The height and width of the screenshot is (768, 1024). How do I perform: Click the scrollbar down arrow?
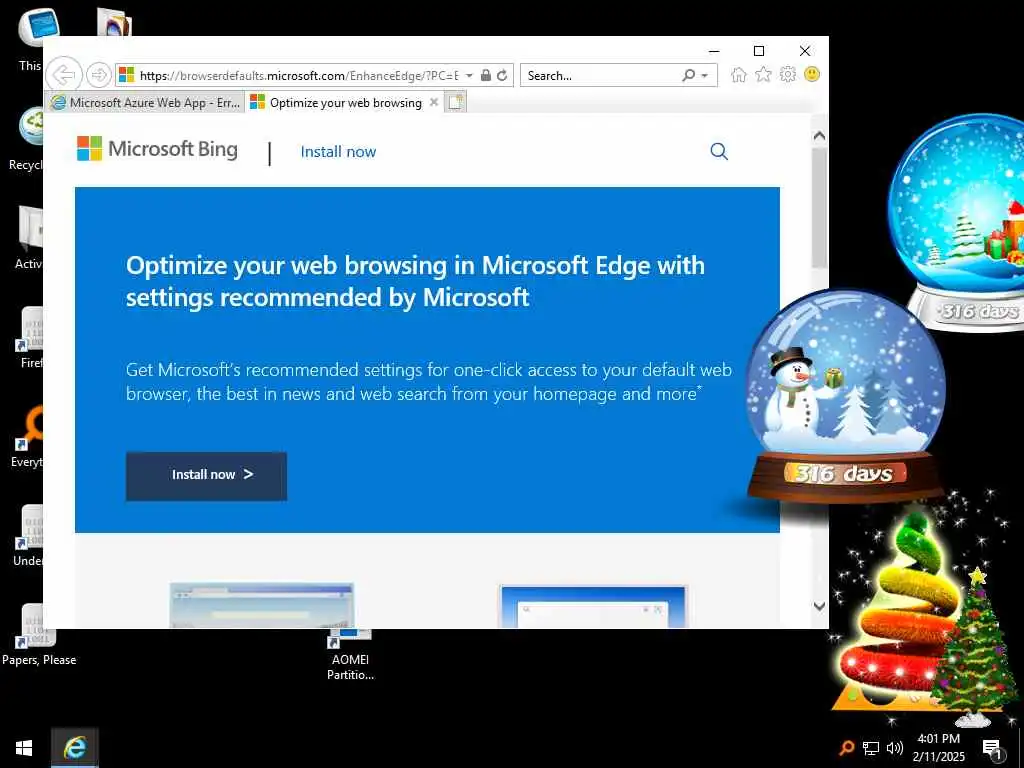pos(820,606)
